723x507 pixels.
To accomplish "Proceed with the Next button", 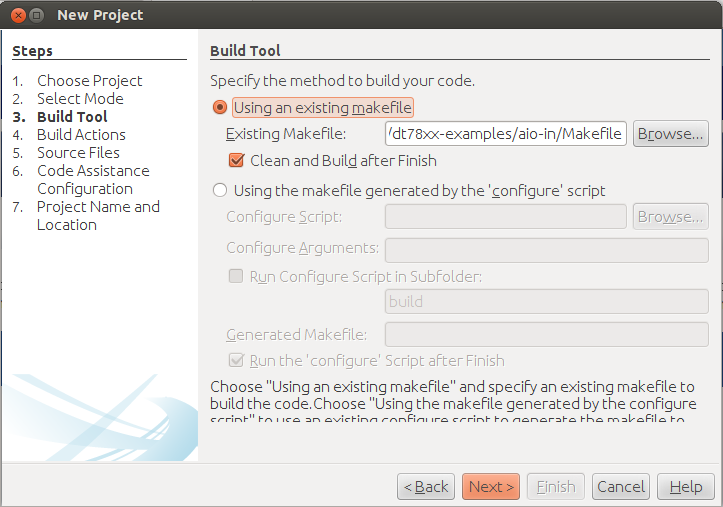I will tap(491, 487).
